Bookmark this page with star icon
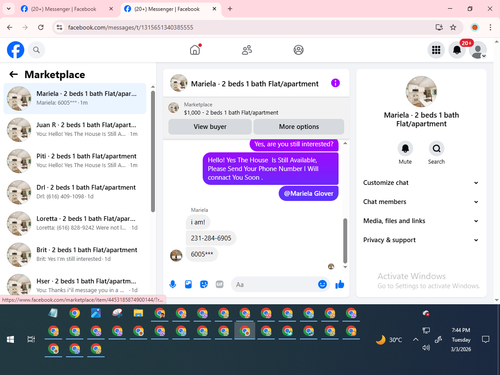This screenshot has width=500, height=375. pos(453,27)
